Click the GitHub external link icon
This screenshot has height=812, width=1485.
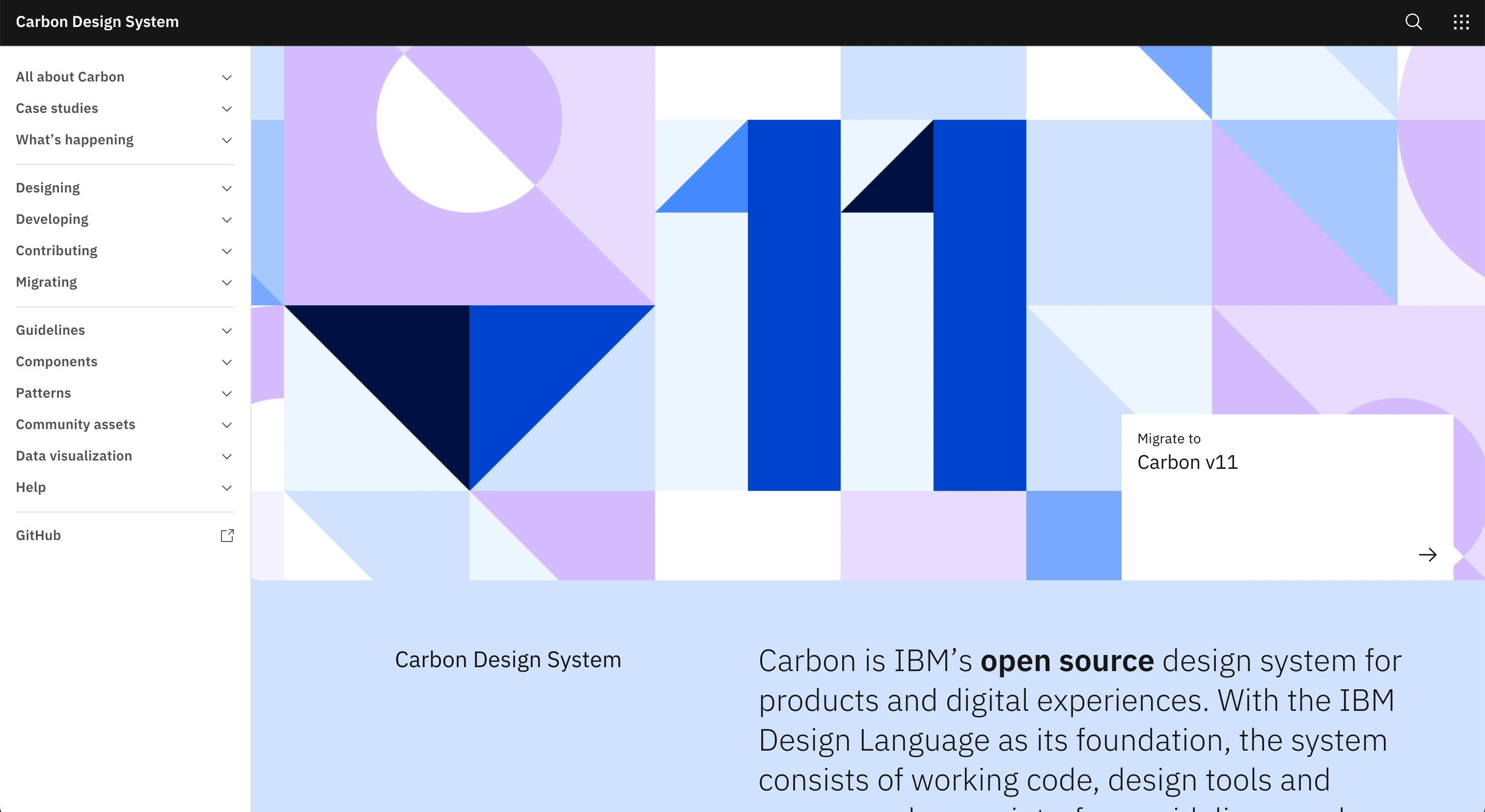(x=227, y=536)
